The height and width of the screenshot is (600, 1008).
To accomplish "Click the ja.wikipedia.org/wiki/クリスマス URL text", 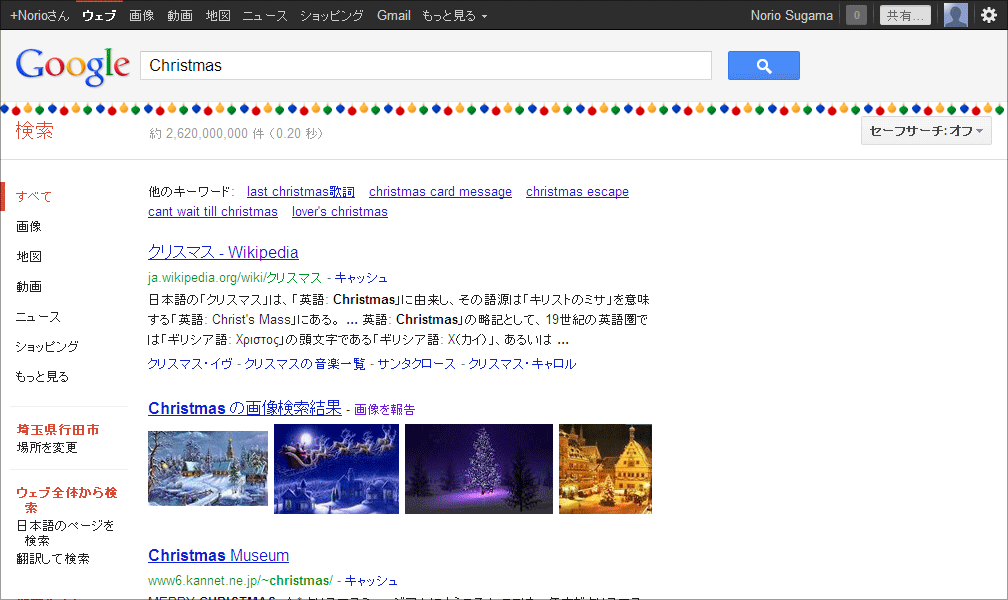I will (235, 278).
